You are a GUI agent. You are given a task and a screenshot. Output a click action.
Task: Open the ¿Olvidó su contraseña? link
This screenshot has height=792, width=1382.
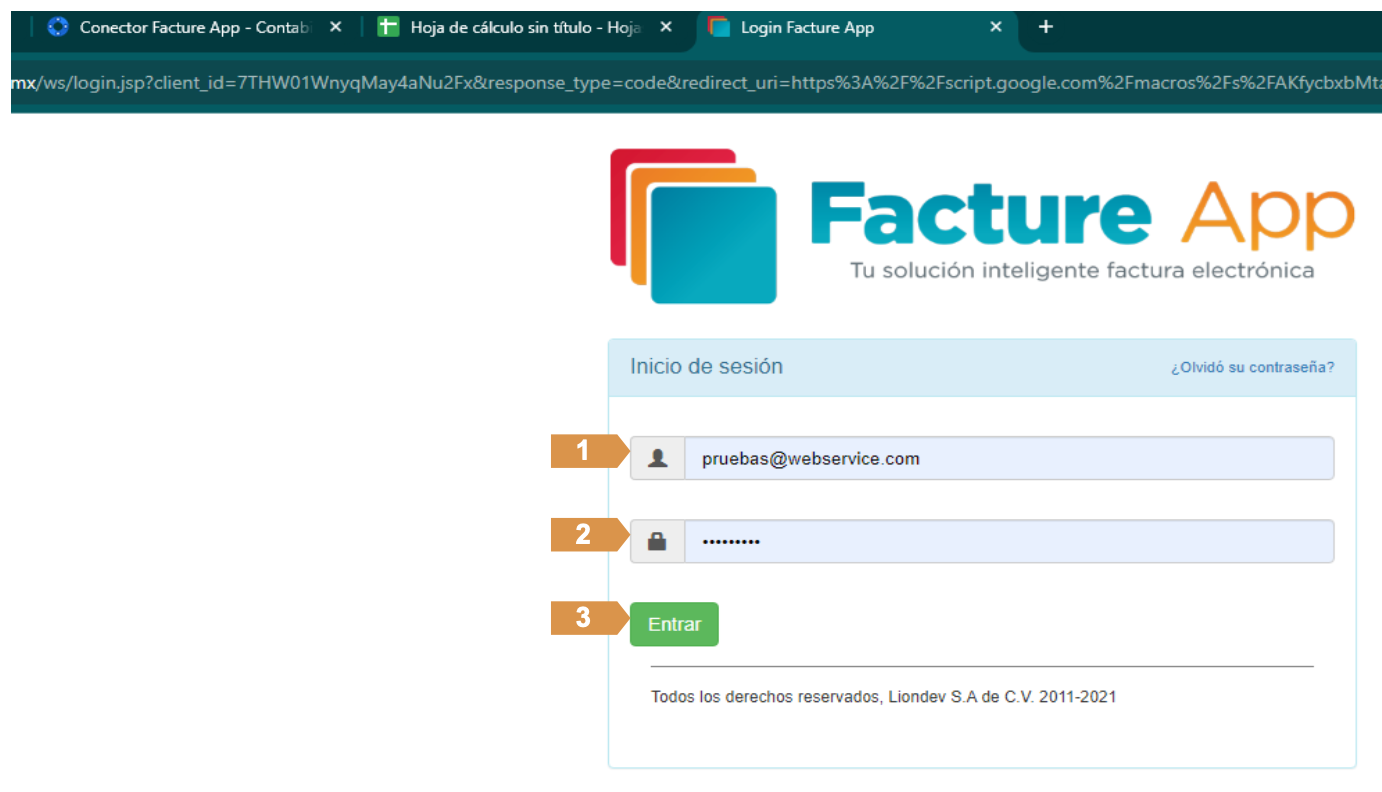coord(1252,367)
